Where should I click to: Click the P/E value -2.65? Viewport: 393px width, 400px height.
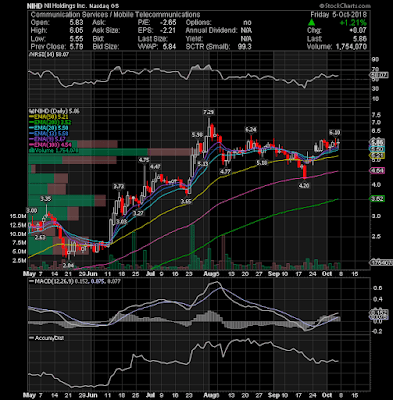[x=169, y=23]
